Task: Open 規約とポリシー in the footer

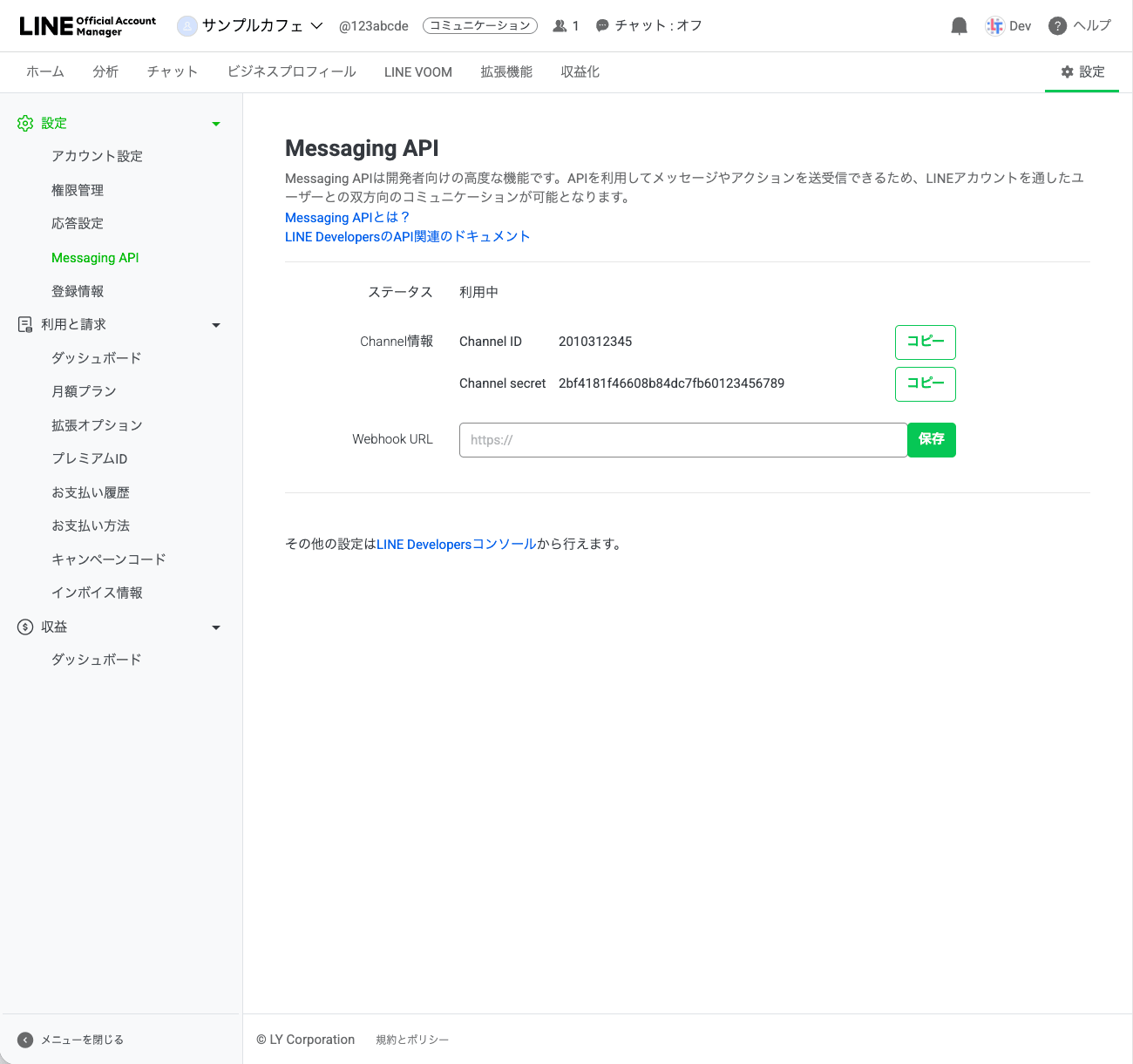Action: 412,1040
